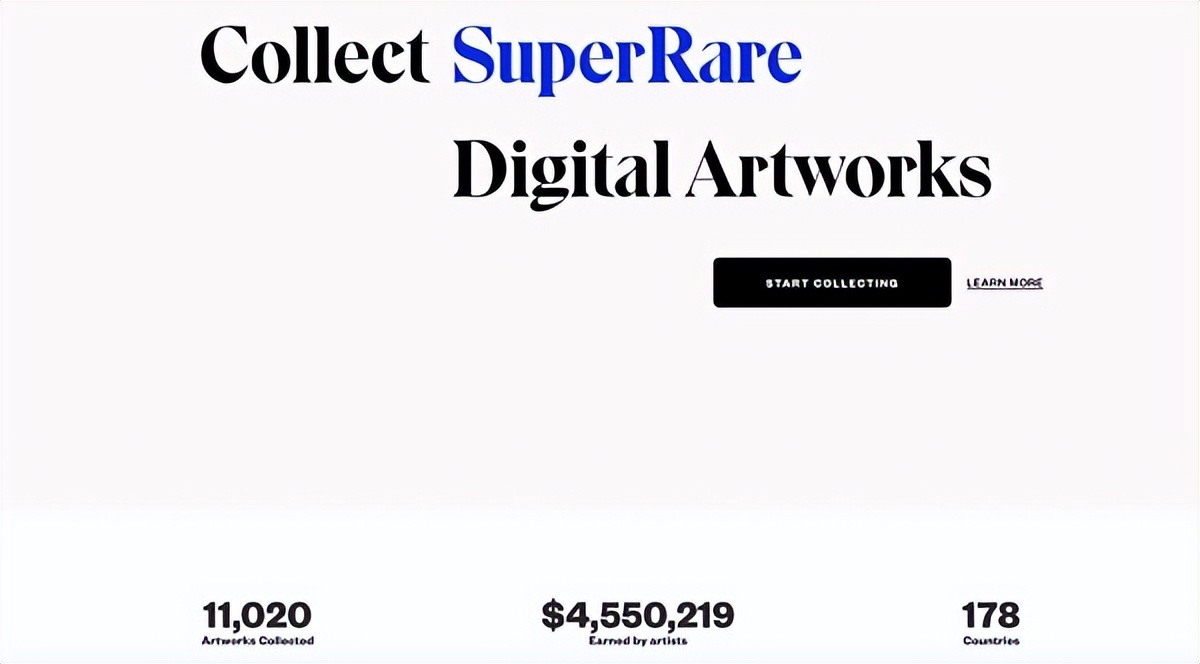The height and width of the screenshot is (664, 1200).
Task: Open the LEARN MORE link
Action: click(1004, 283)
